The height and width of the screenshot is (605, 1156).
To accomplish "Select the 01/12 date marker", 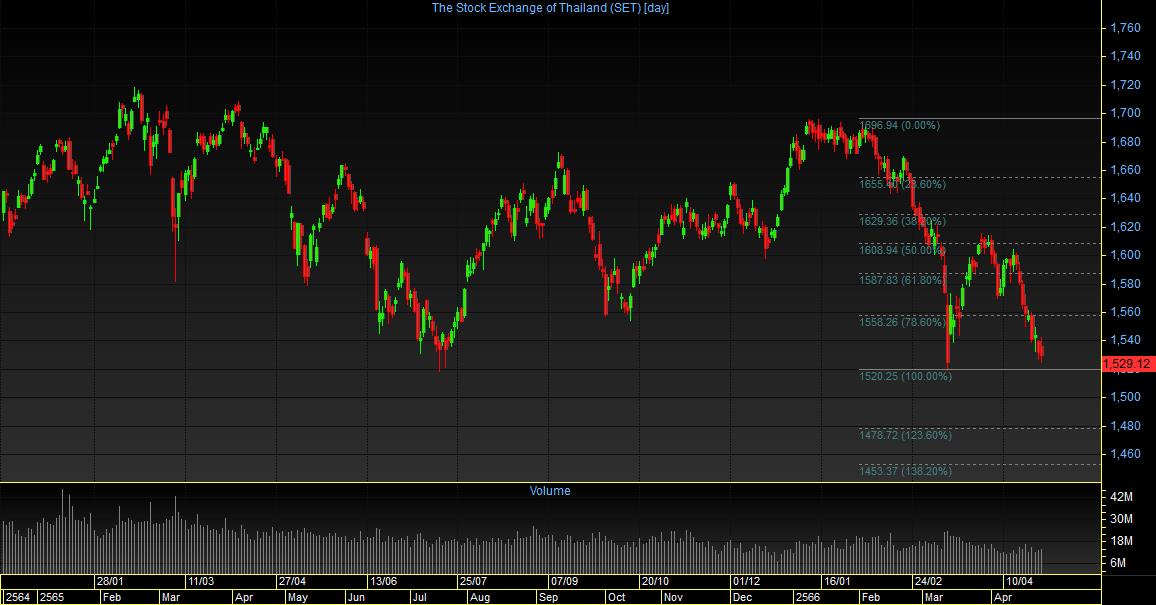I will pyautogui.click(x=746, y=581).
